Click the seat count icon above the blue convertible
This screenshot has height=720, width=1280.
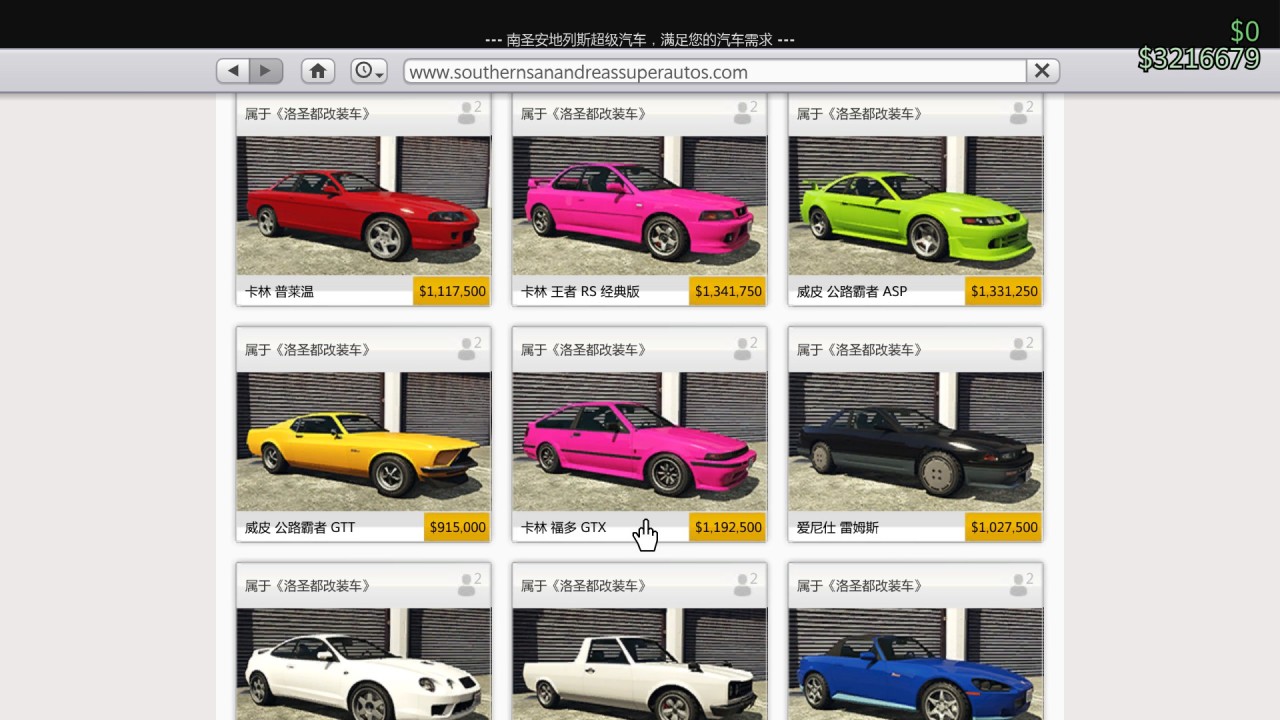click(1020, 584)
